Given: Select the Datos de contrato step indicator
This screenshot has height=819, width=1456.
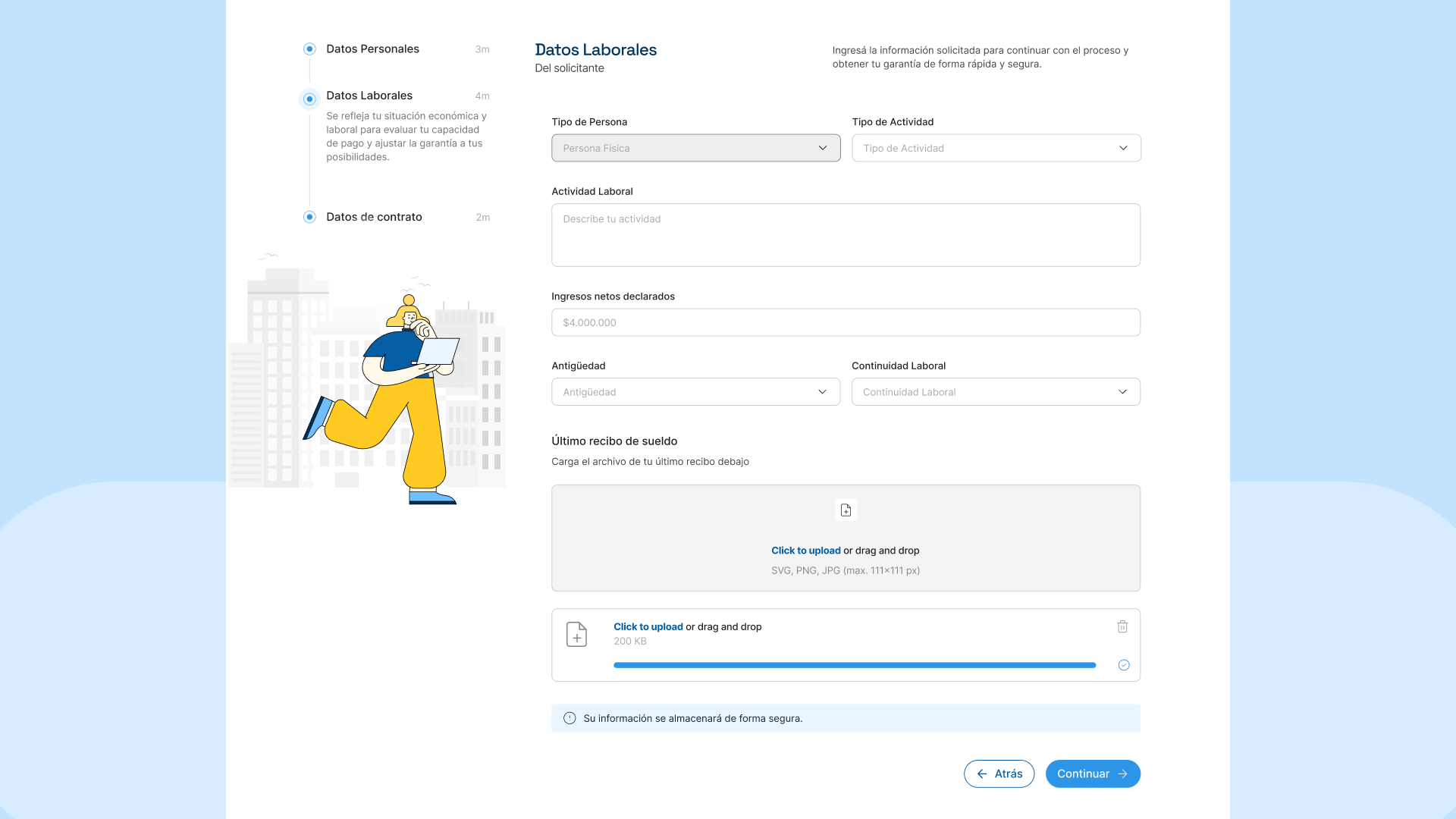Looking at the screenshot, I should pos(309,217).
